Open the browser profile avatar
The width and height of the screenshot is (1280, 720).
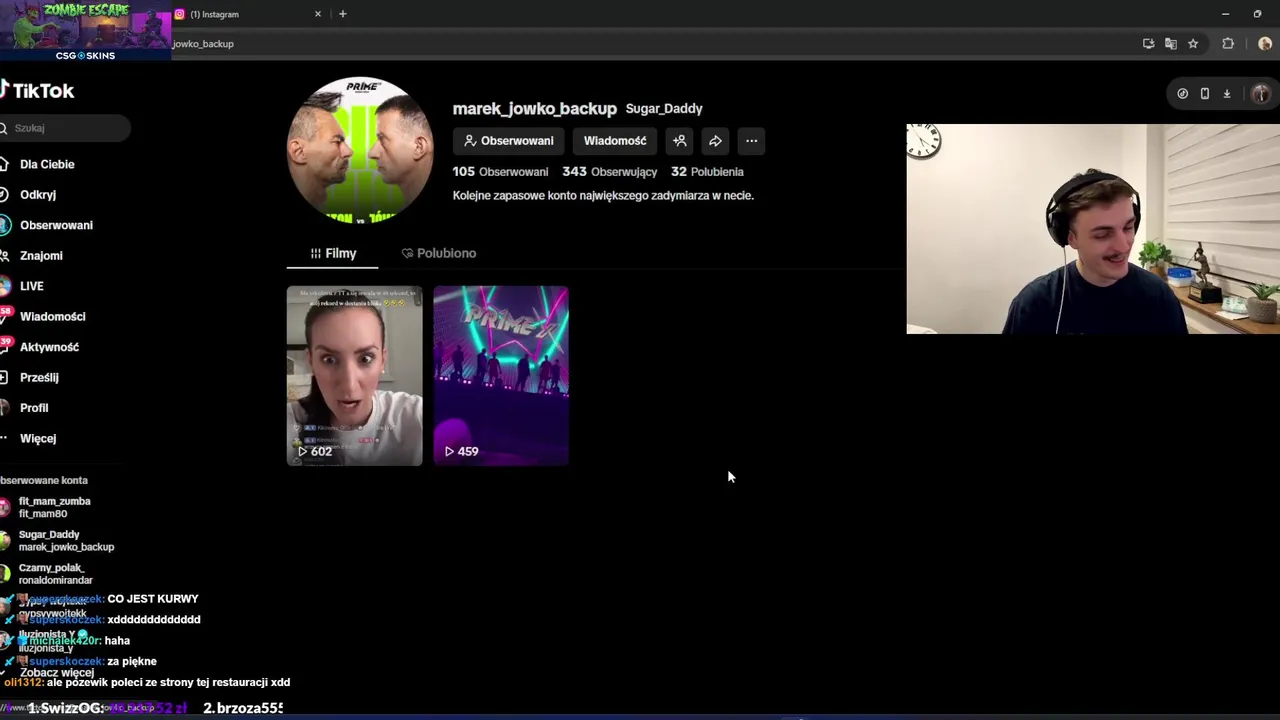coord(1265,44)
